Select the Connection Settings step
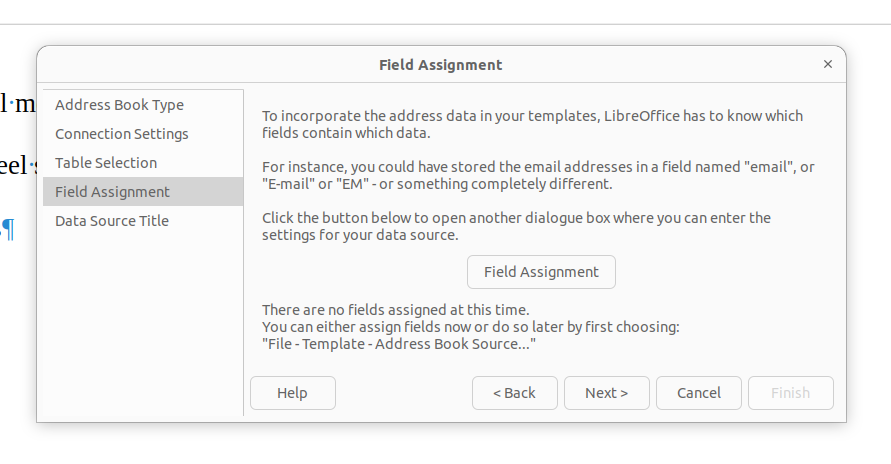 pyautogui.click(x=121, y=134)
